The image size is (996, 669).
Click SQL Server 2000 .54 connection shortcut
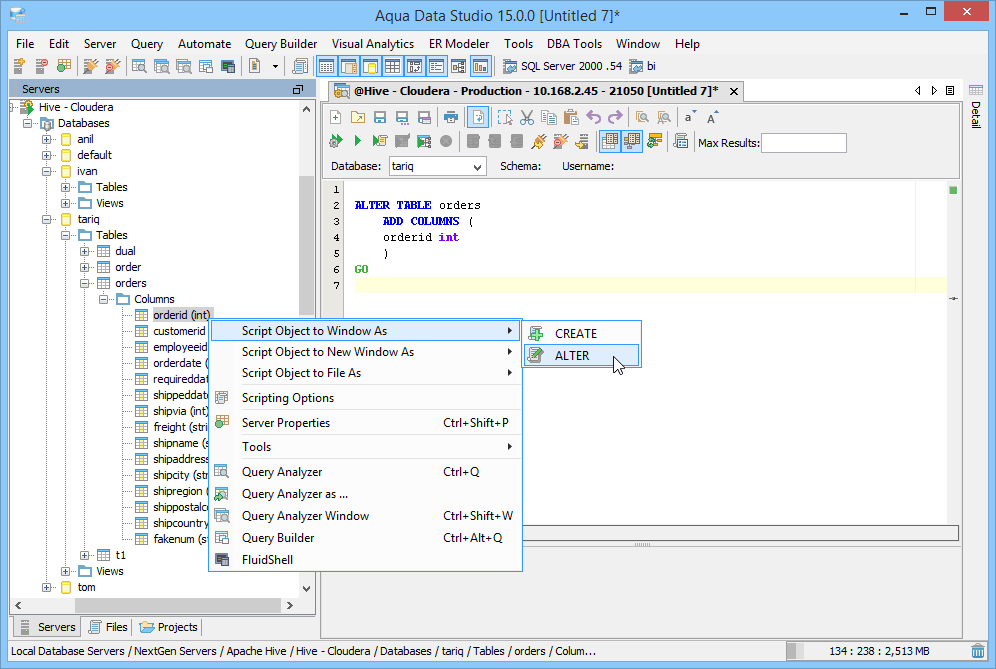(x=562, y=66)
